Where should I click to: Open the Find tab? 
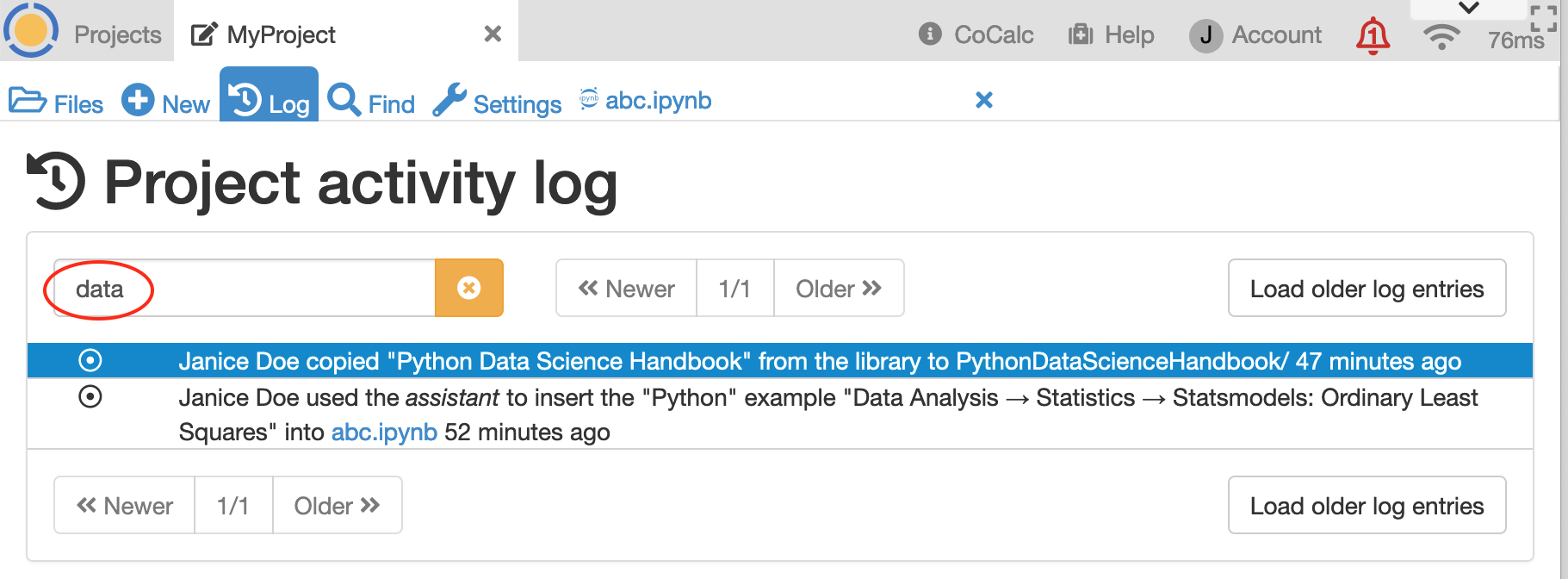tap(371, 103)
